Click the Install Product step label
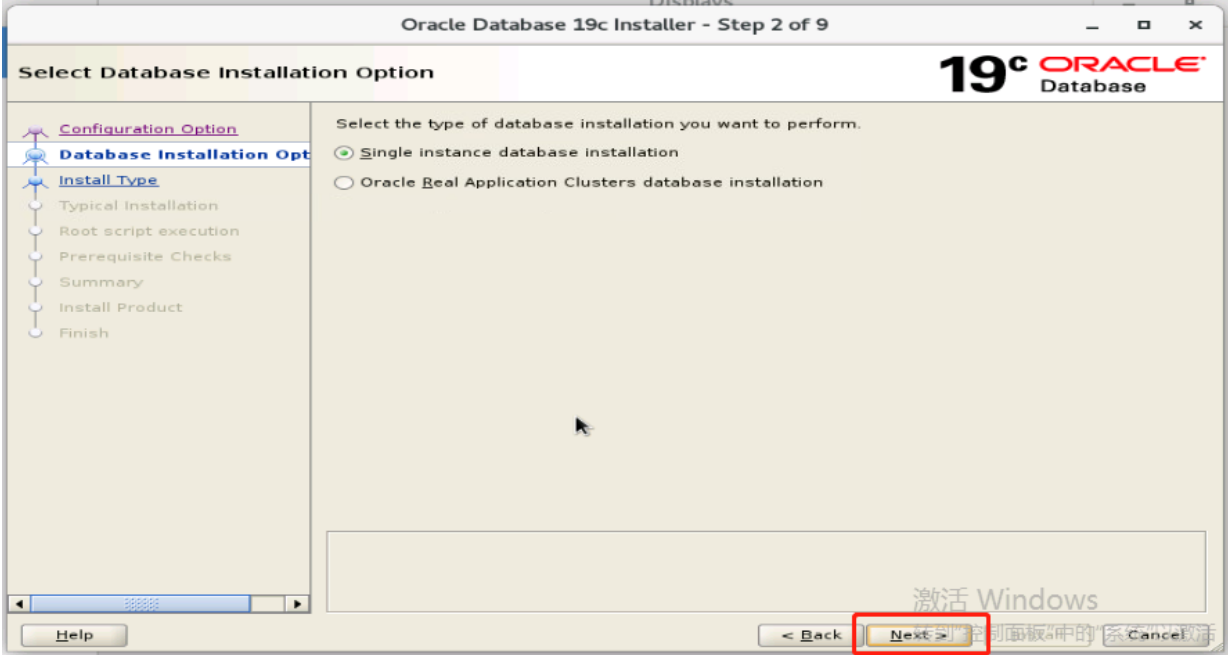 (x=121, y=308)
